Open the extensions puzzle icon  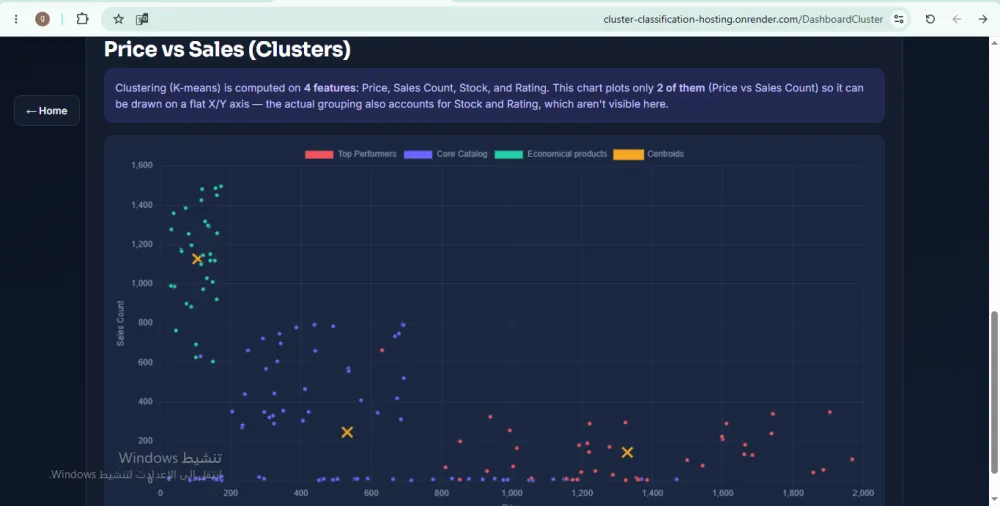(x=82, y=19)
